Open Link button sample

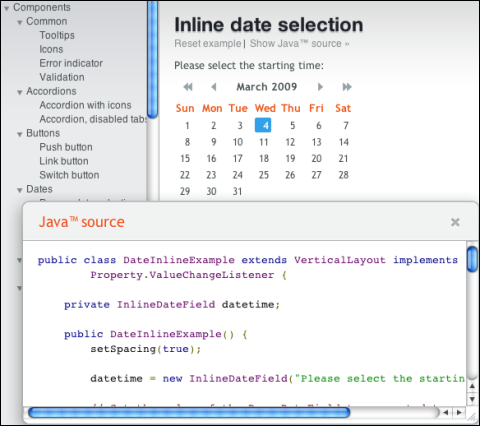(64, 161)
